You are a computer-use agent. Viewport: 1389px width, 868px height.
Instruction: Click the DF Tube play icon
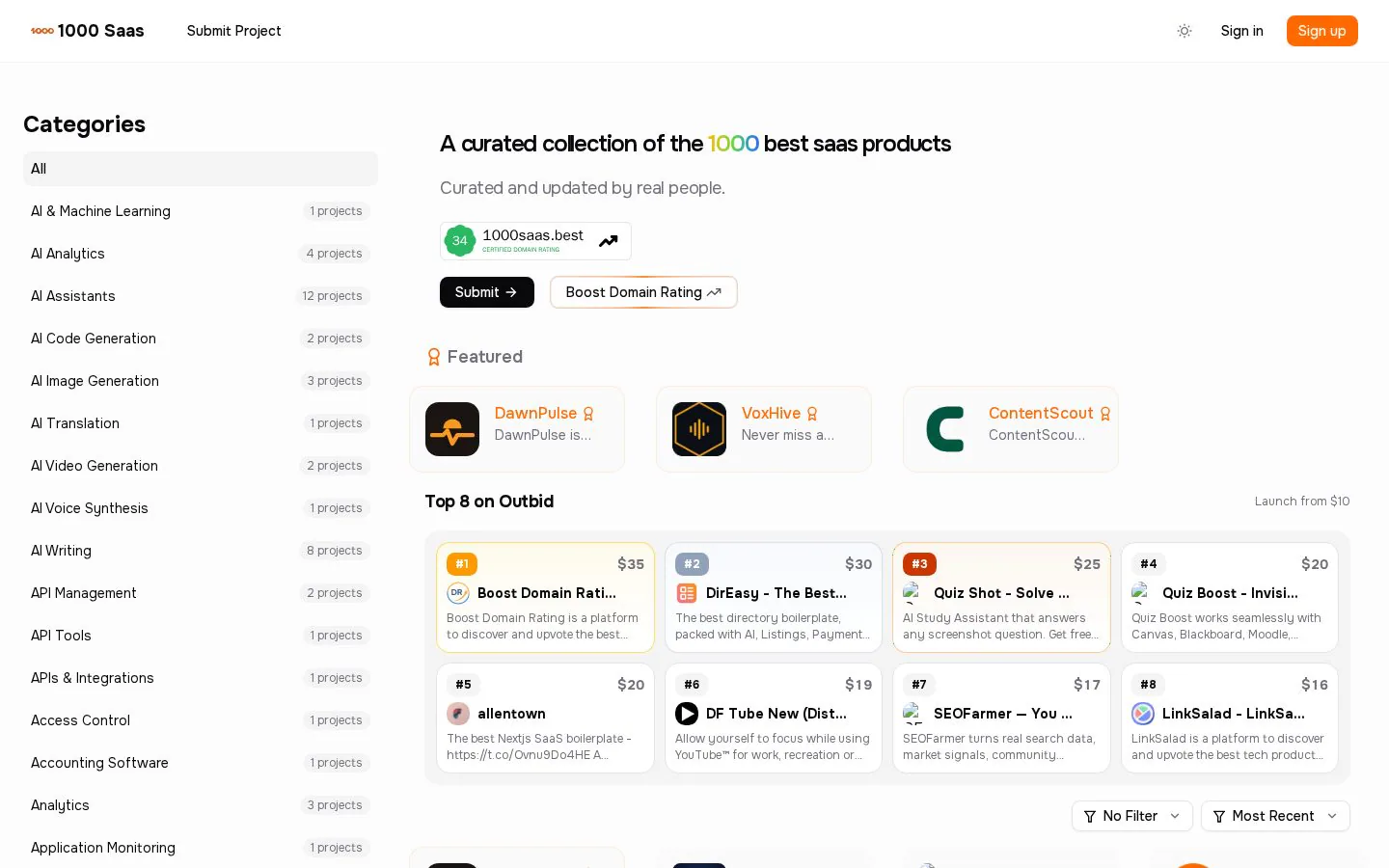point(687,714)
